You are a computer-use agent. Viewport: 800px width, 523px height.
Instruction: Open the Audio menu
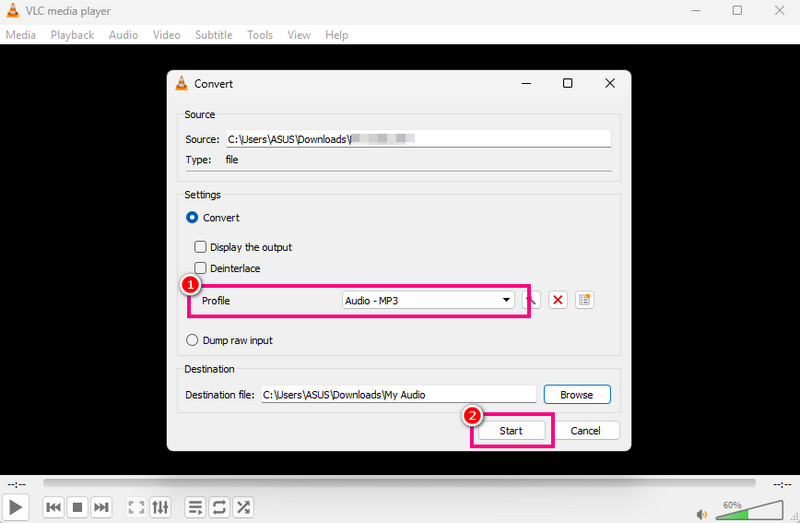click(123, 35)
